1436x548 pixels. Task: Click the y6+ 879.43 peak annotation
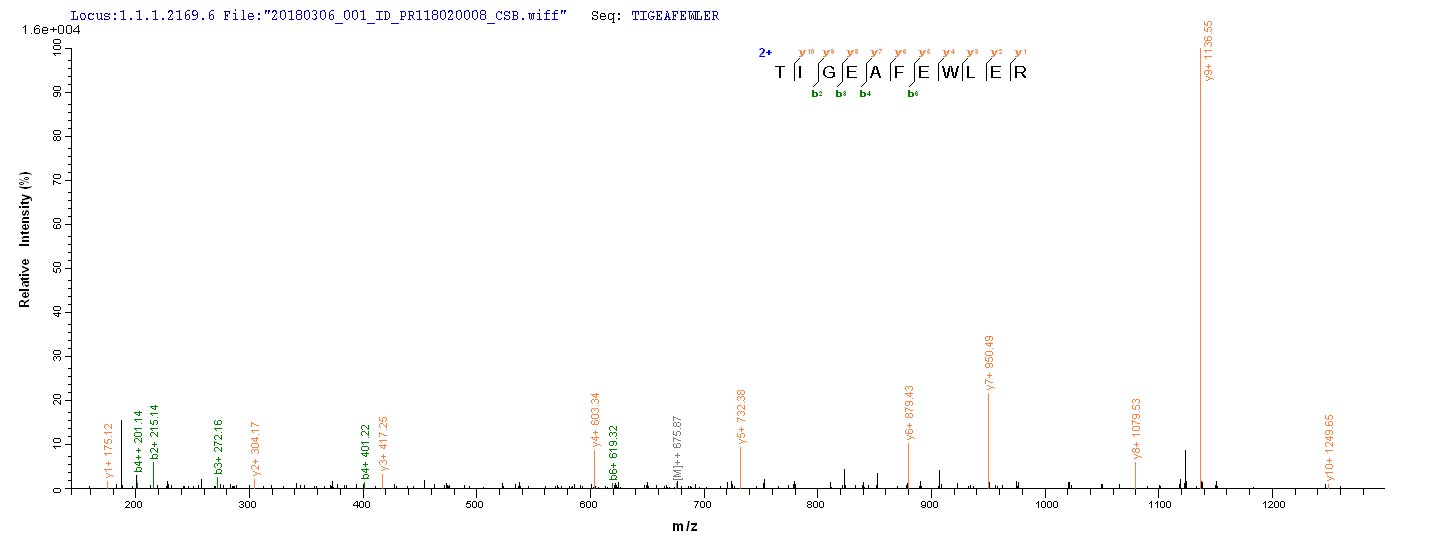click(910, 412)
